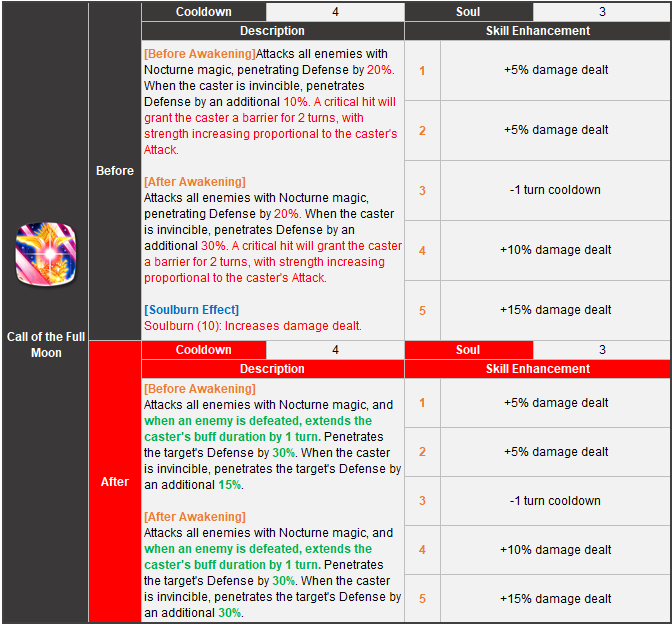Click 'Soulburn (10): Increases damage dealt.' line
The height and width of the screenshot is (624, 672).
point(253,326)
